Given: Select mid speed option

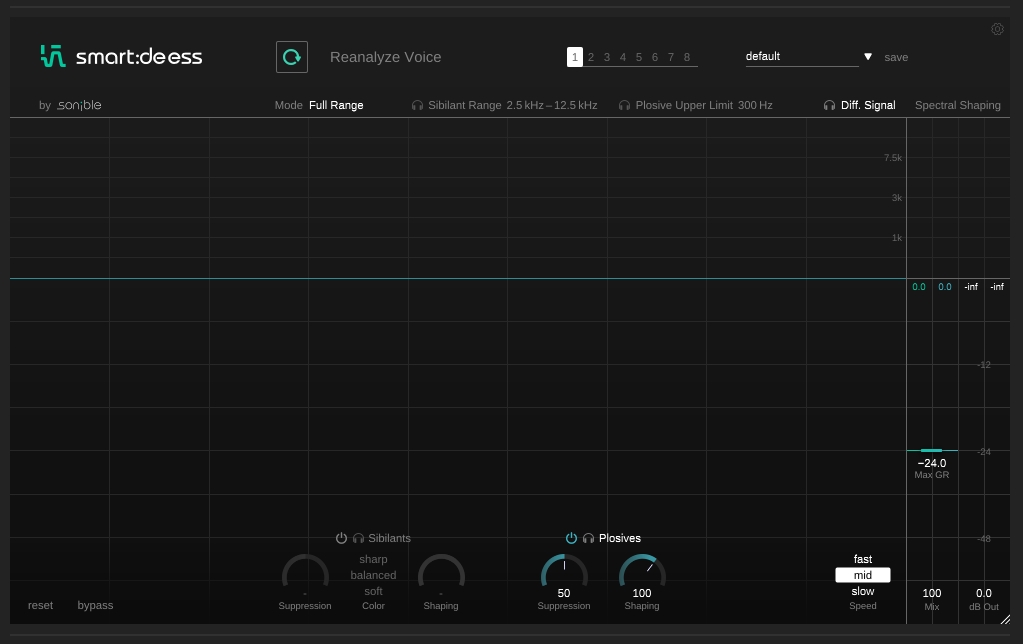Looking at the screenshot, I should coord(863,575).
